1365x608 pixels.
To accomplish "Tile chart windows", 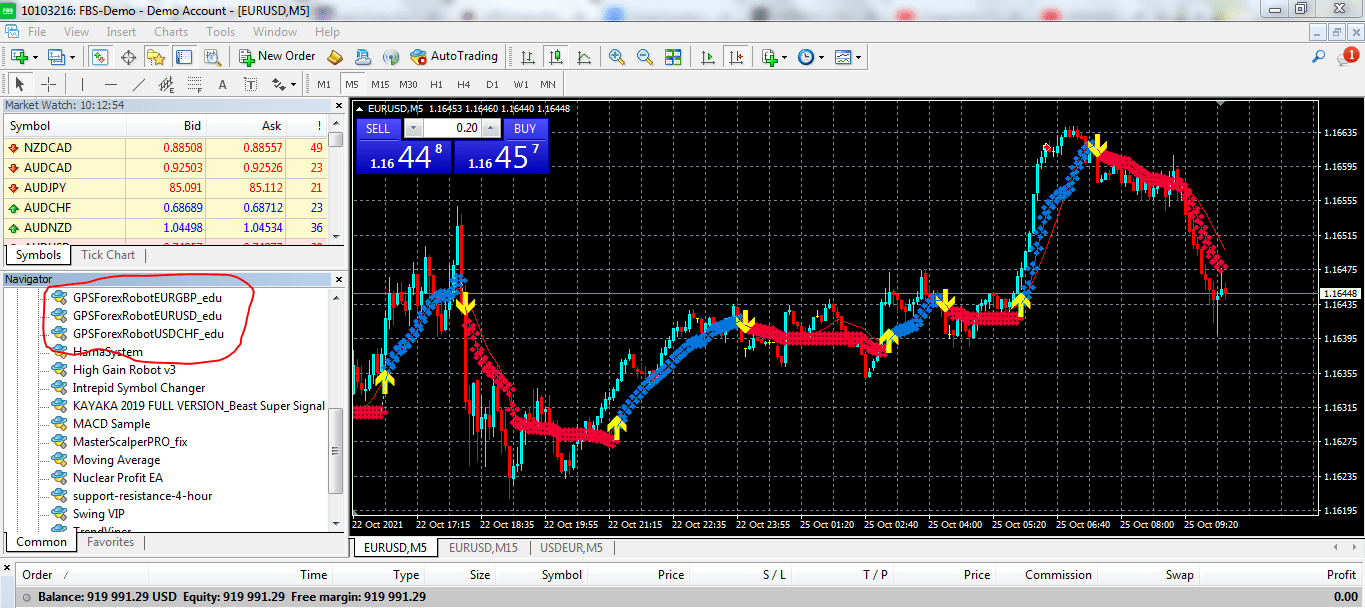I will 673,57.
